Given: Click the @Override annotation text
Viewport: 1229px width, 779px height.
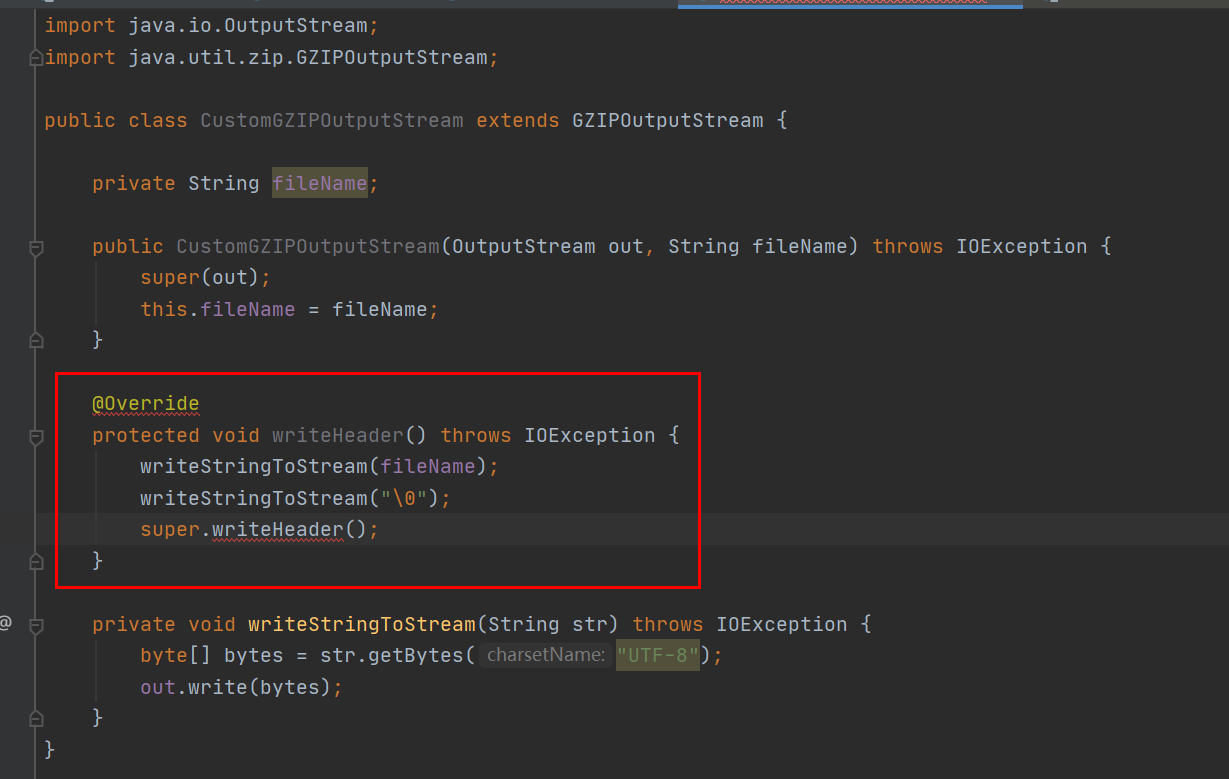Looking at the screenshot, I should coord(143,404).
